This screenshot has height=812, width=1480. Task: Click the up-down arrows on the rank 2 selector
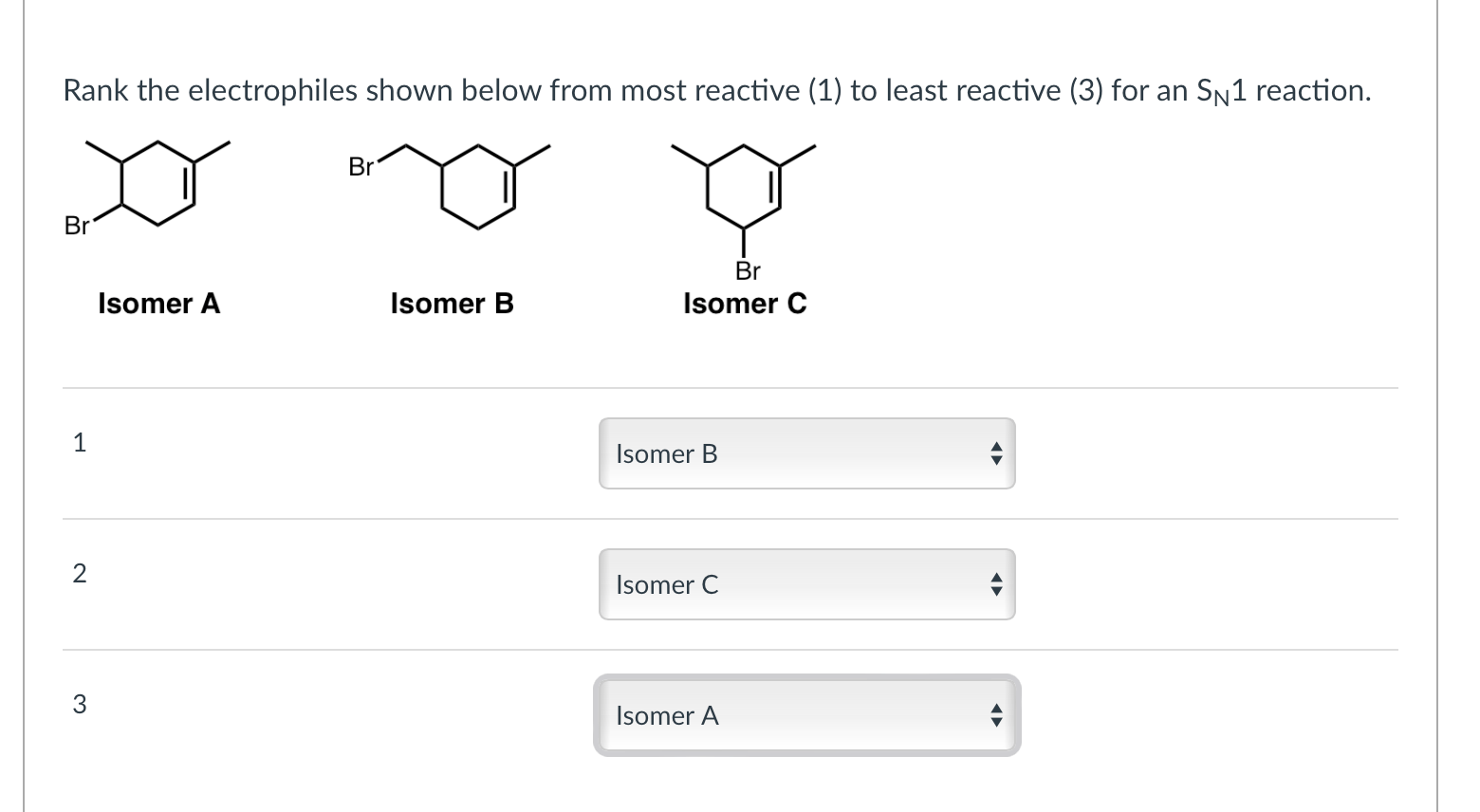click(994, 585)
